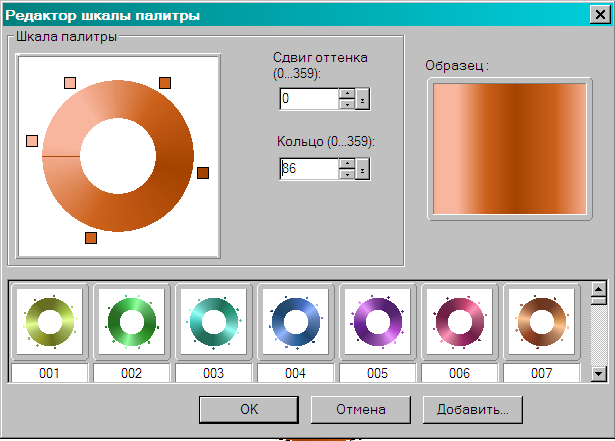
Task: Click palette list scrollbar down arrow
Action: pyautogui.click(x=599, y=373)
